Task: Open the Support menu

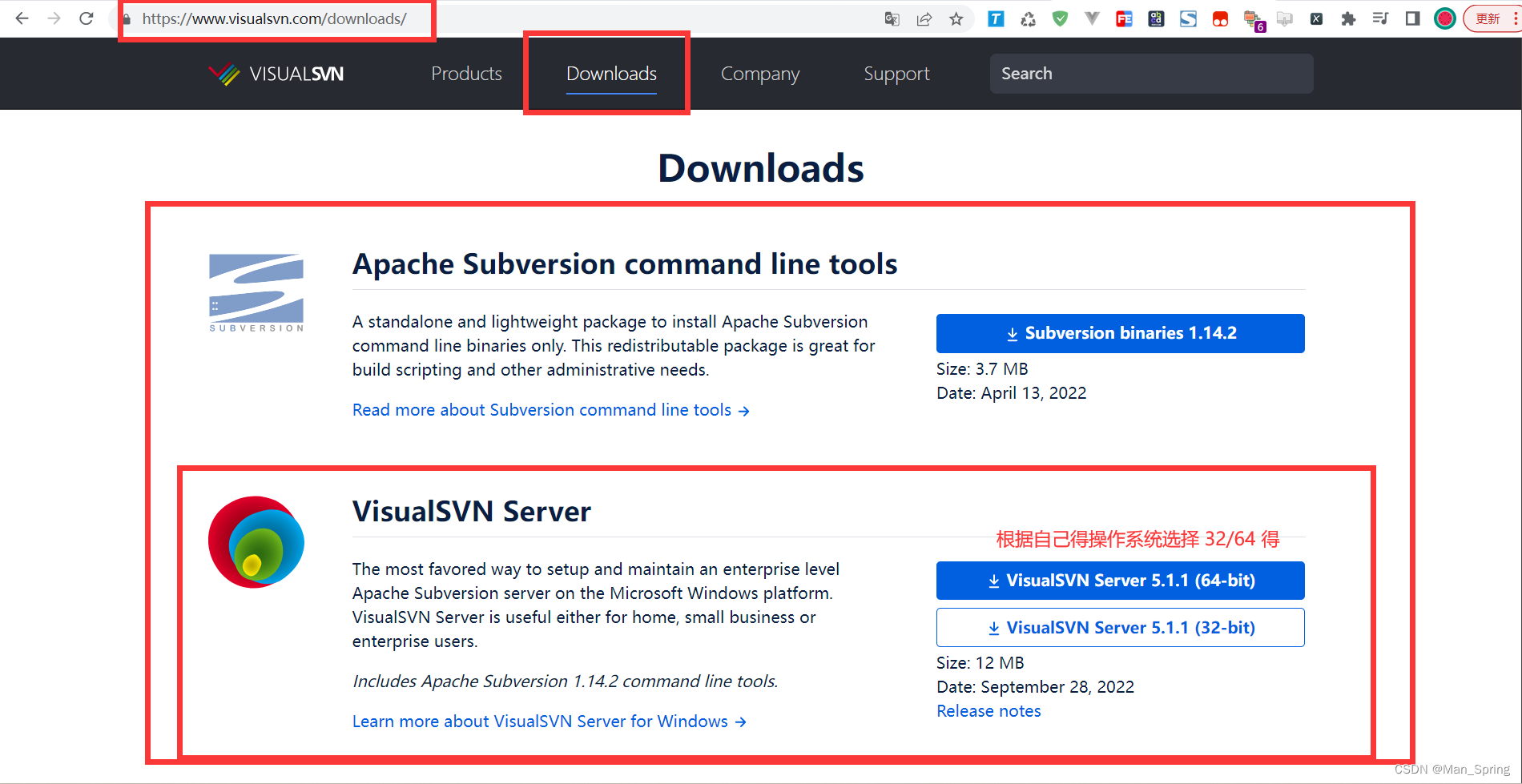Action: point(896,74)
